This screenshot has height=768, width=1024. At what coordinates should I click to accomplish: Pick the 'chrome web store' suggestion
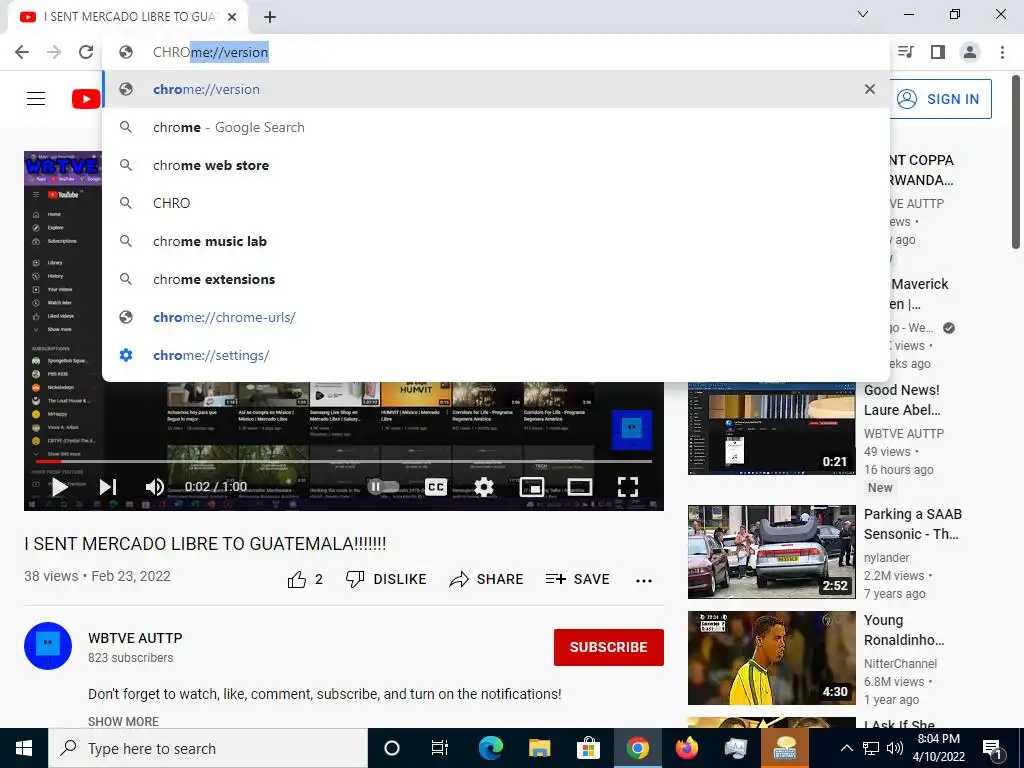(x=496, y=165)
